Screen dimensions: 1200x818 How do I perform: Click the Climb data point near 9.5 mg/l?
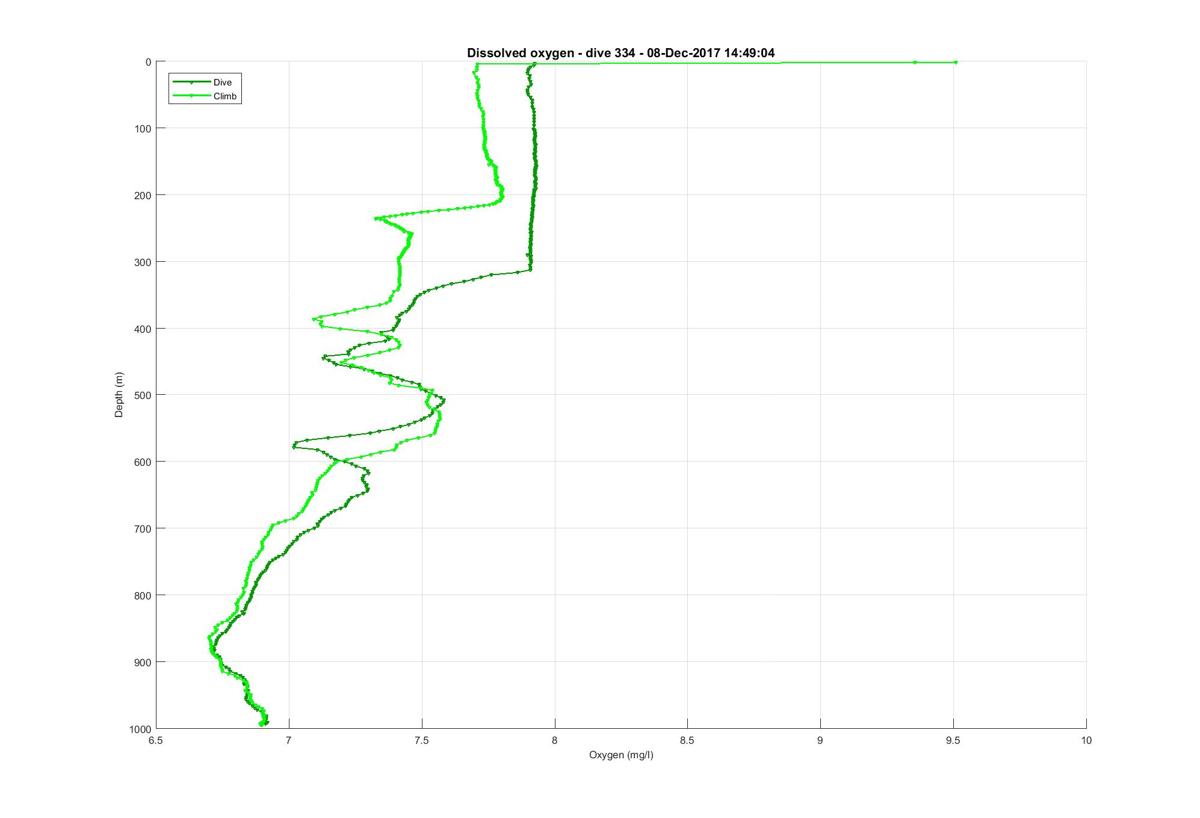coord(955,62)
